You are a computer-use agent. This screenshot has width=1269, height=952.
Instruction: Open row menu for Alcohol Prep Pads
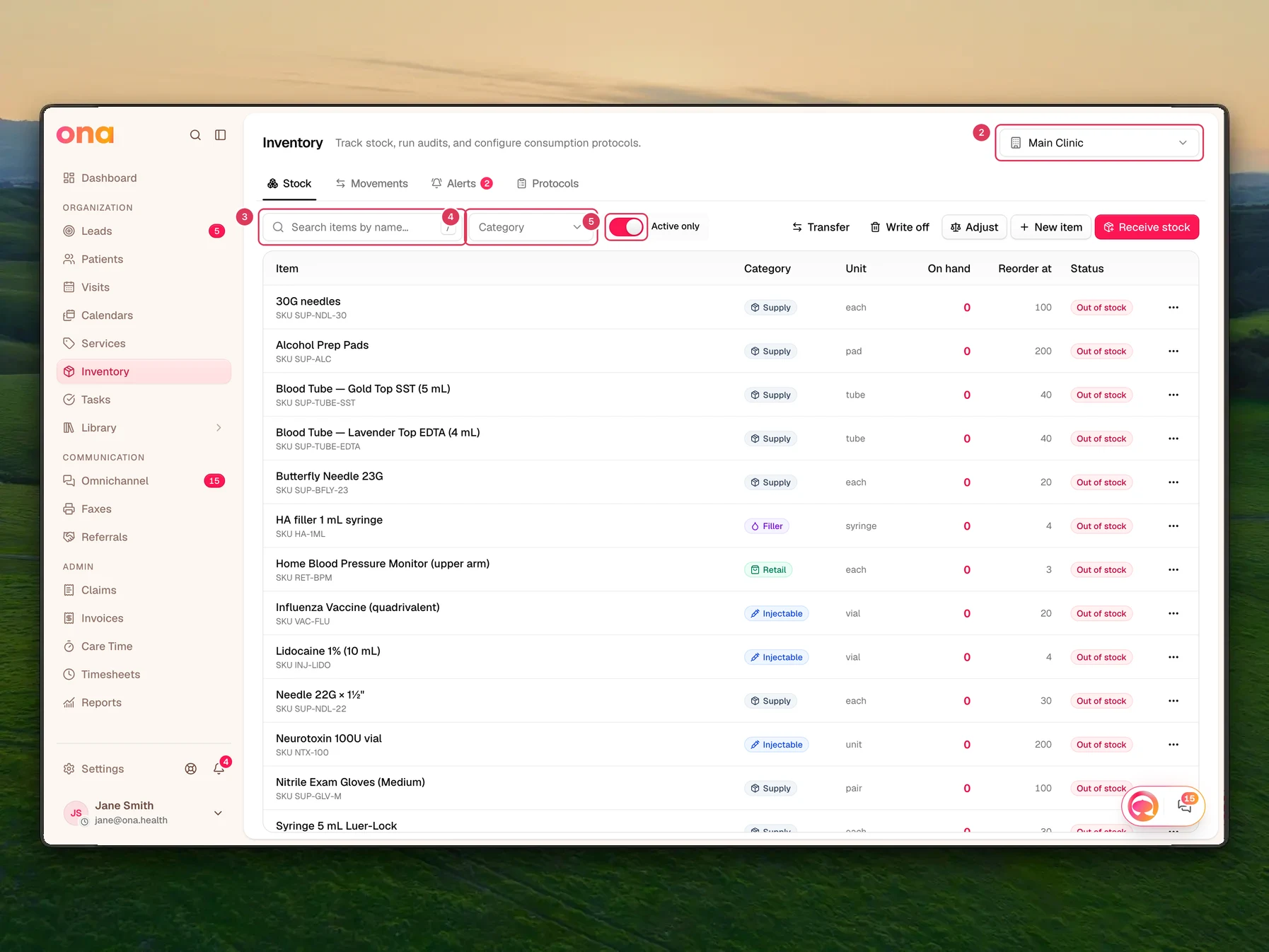coord(1174,352)
